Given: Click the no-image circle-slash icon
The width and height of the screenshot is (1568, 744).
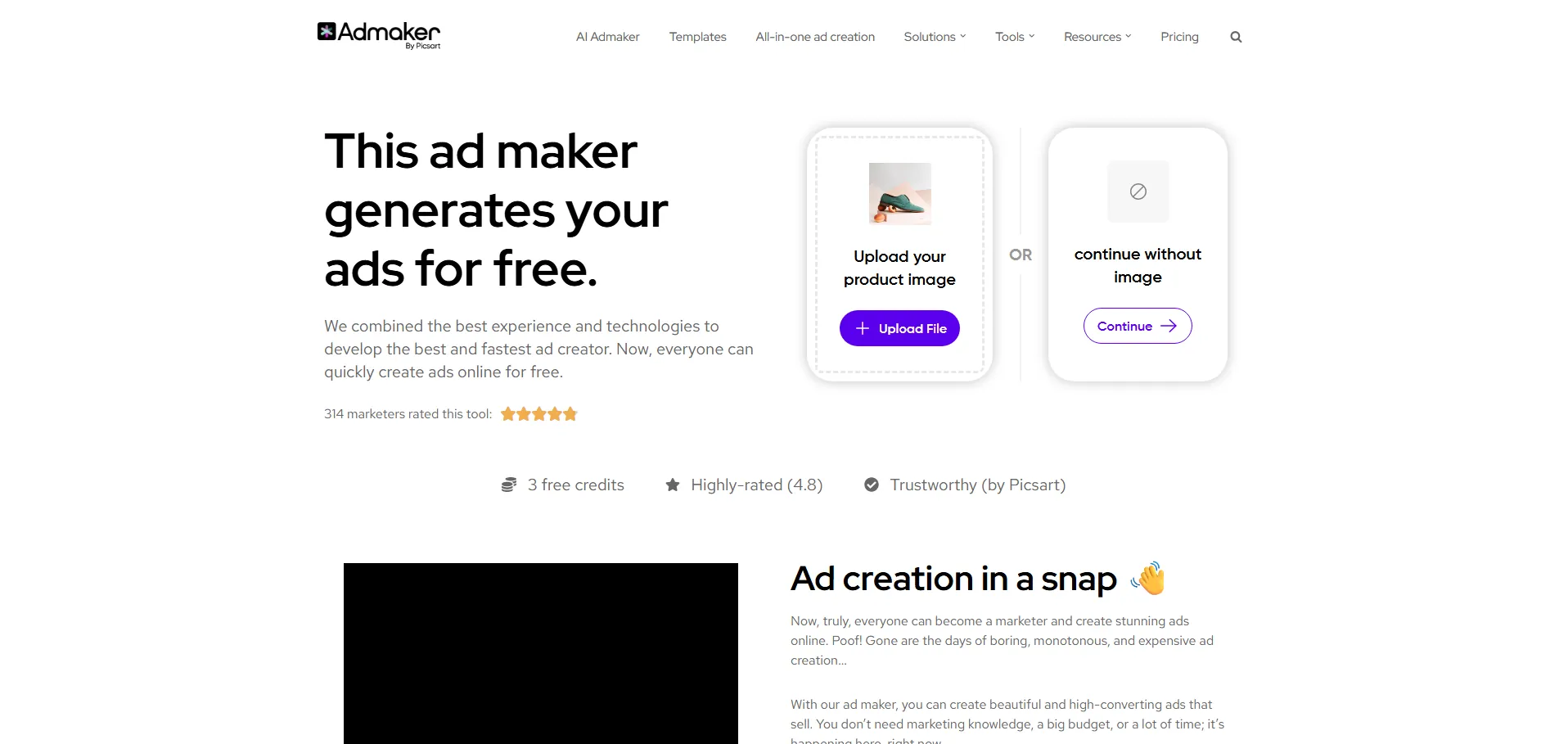Looking at the screenshot, I should click(1138, 192).
